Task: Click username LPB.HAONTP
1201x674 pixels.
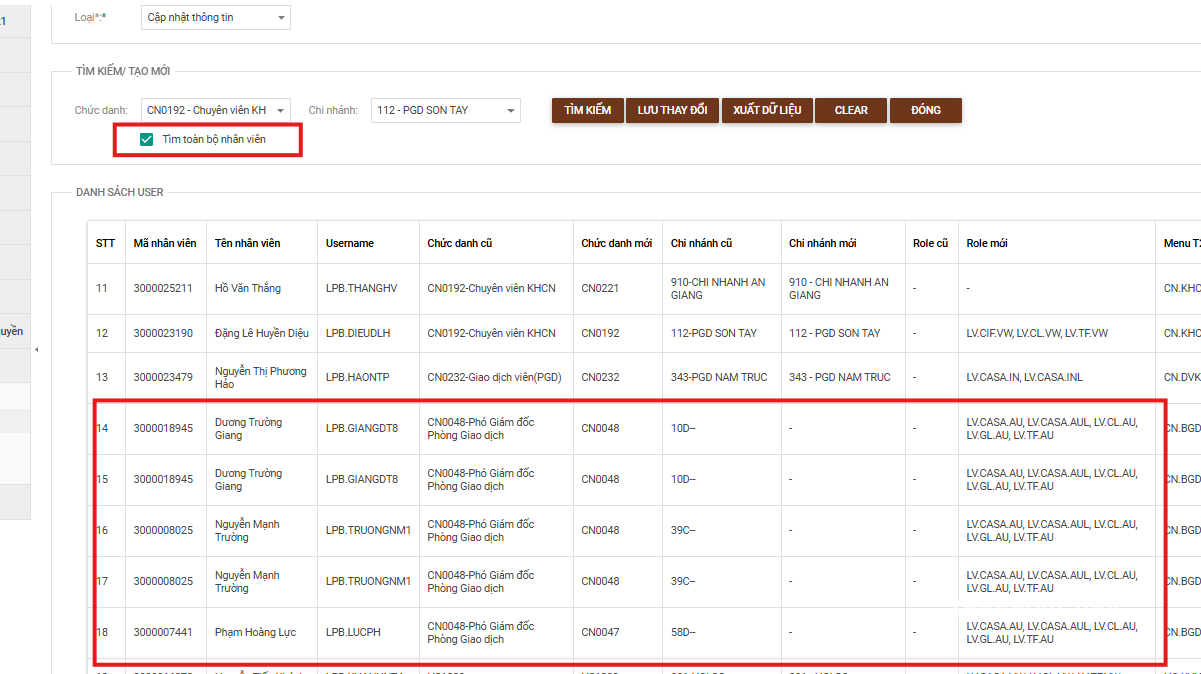Action: tap(358, 377)
